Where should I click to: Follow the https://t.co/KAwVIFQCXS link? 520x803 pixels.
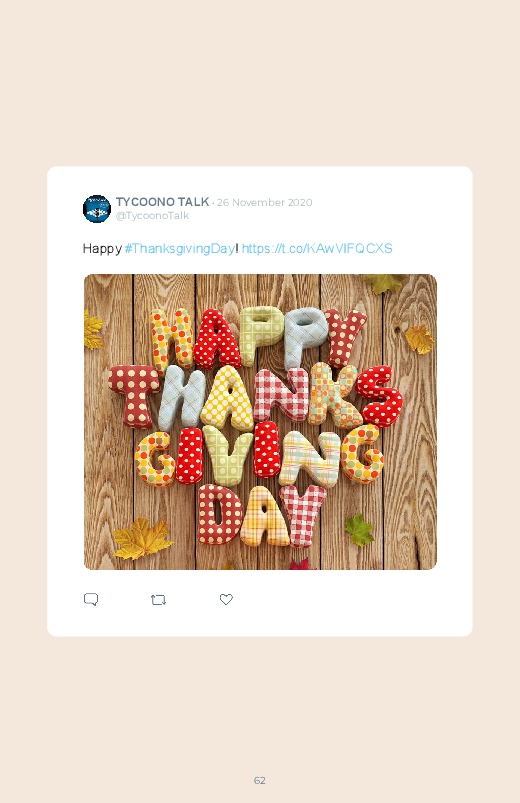tap(317, 248)
